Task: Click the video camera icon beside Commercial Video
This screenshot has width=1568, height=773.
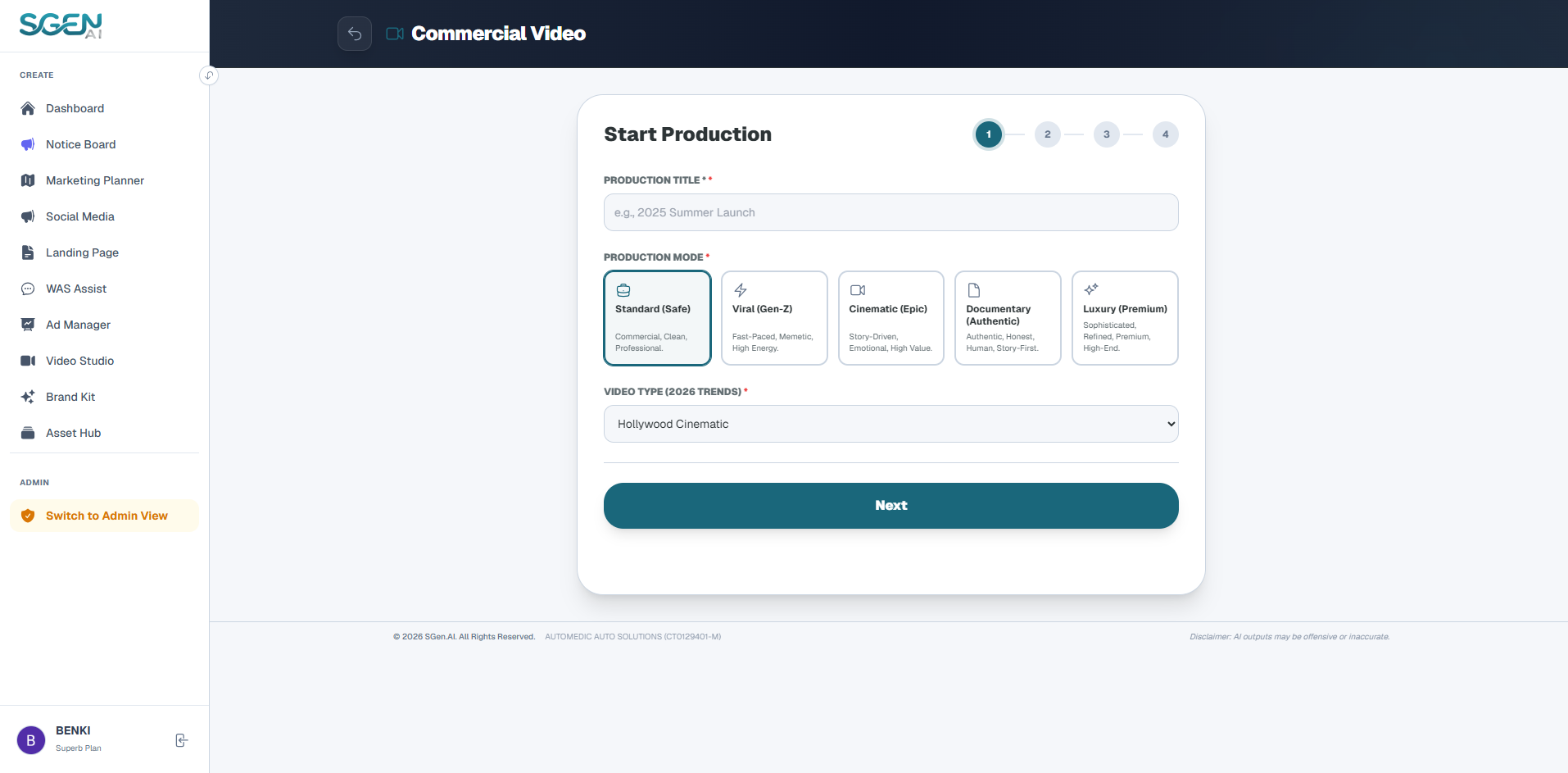Action: point(395,34)
